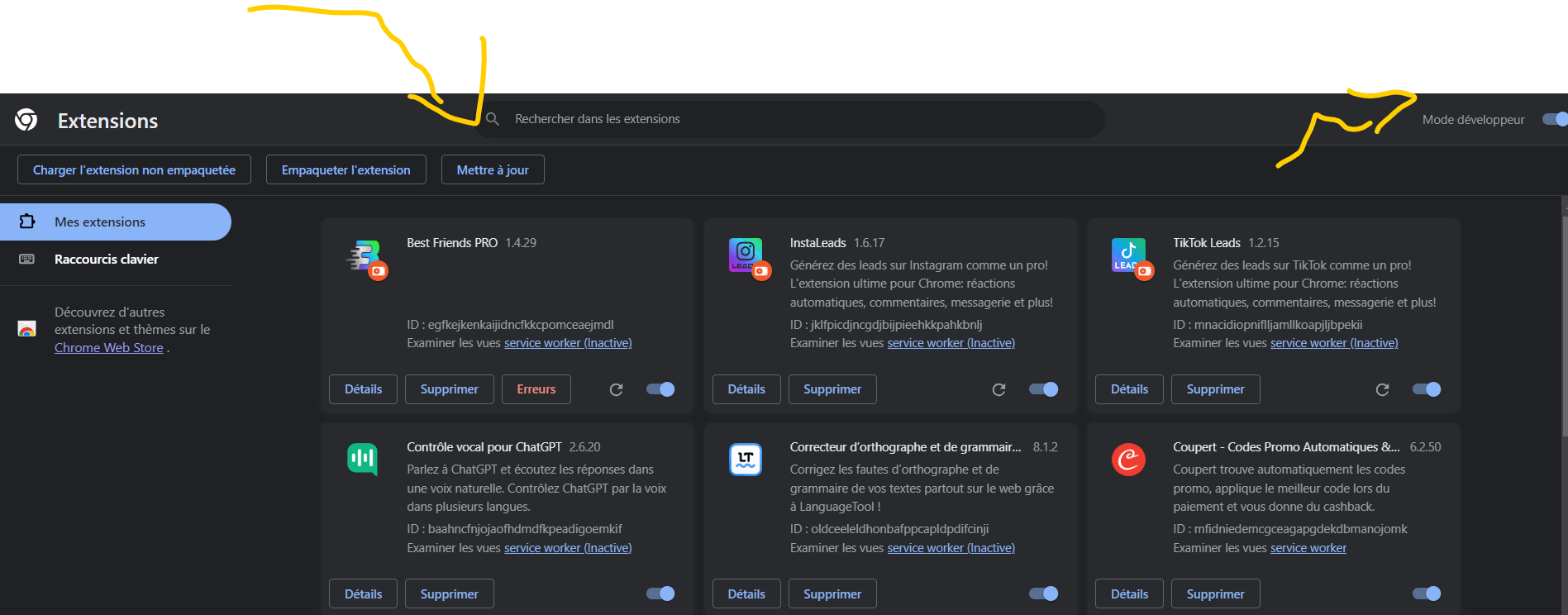The height and width of the screenshot is (615, 1568).
Task: Click the Chrome logo beside Extensions title
Action: tap(26, 121)
